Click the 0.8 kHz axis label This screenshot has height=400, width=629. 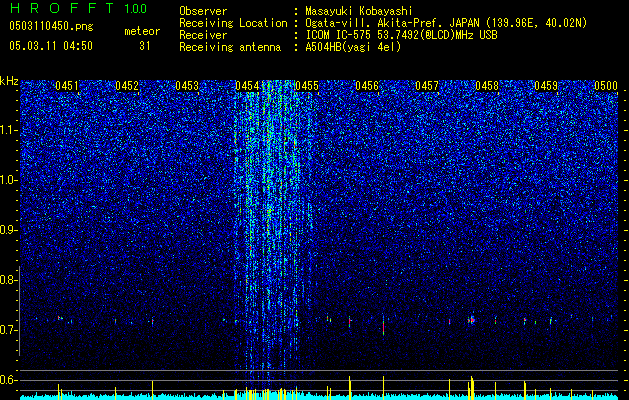[x=8, y=280]
